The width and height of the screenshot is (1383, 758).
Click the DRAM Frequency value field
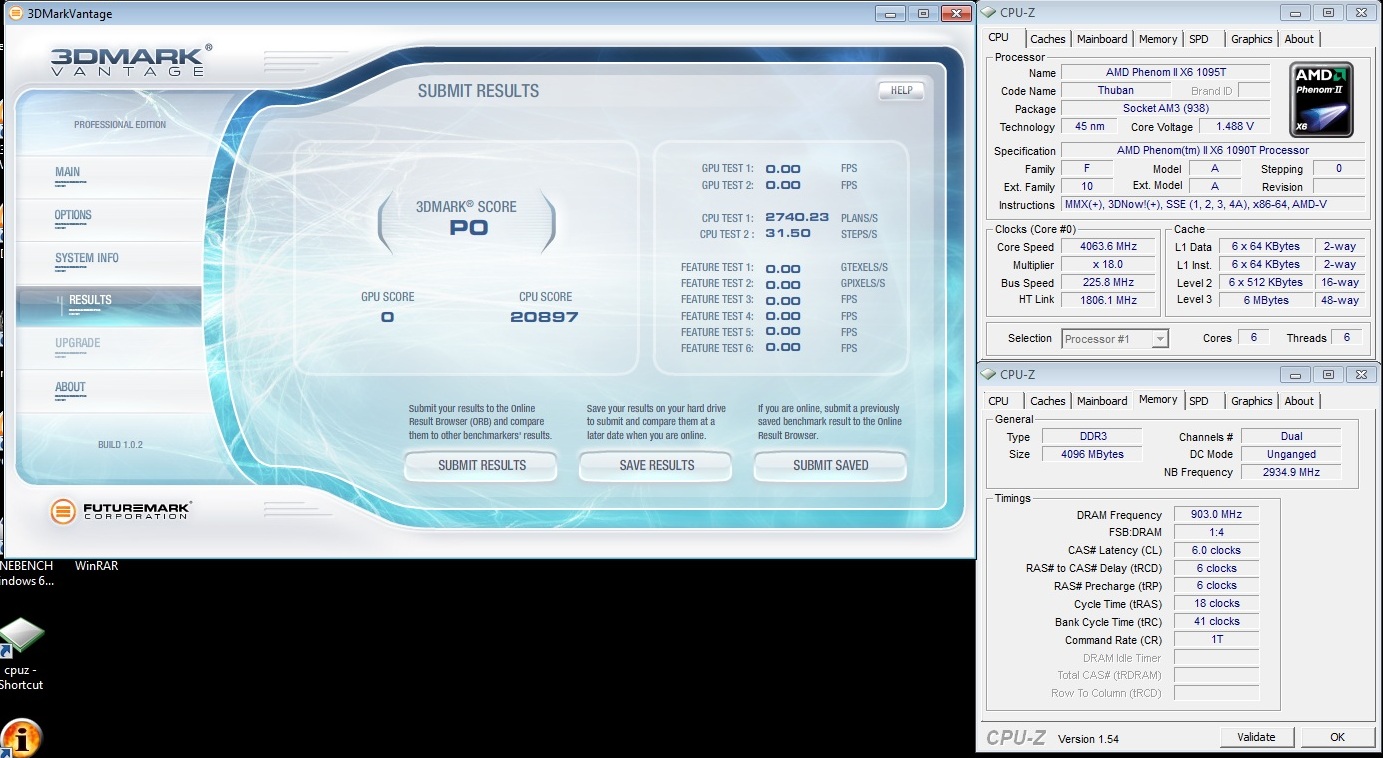pos(1215,515)
